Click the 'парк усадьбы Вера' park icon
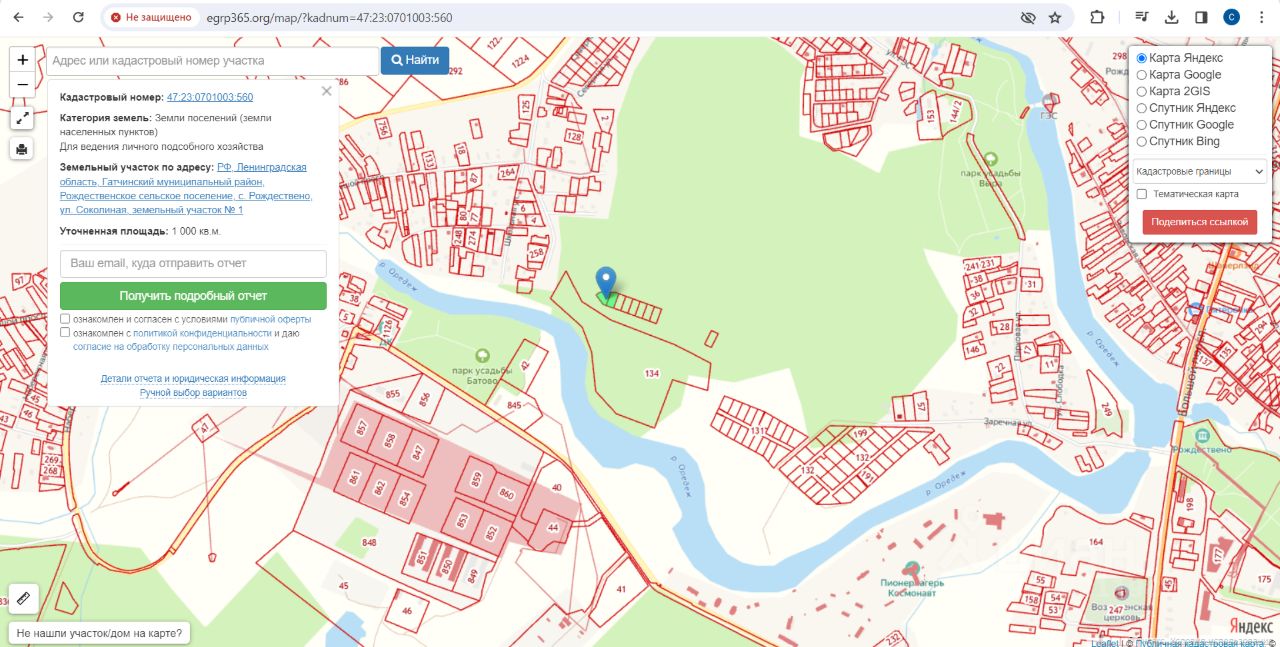 (991, 158)
